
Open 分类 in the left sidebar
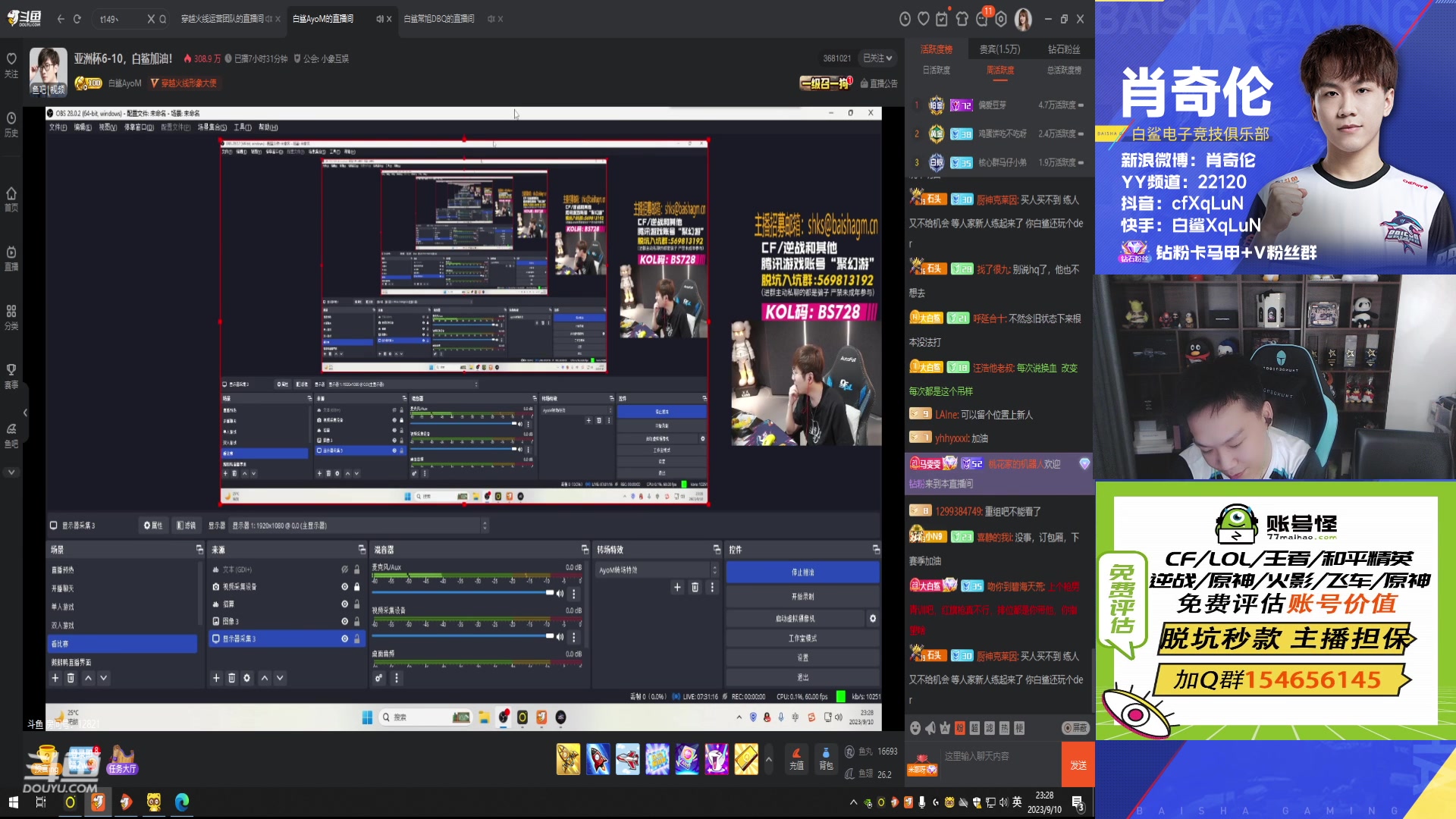click(11, 318)
